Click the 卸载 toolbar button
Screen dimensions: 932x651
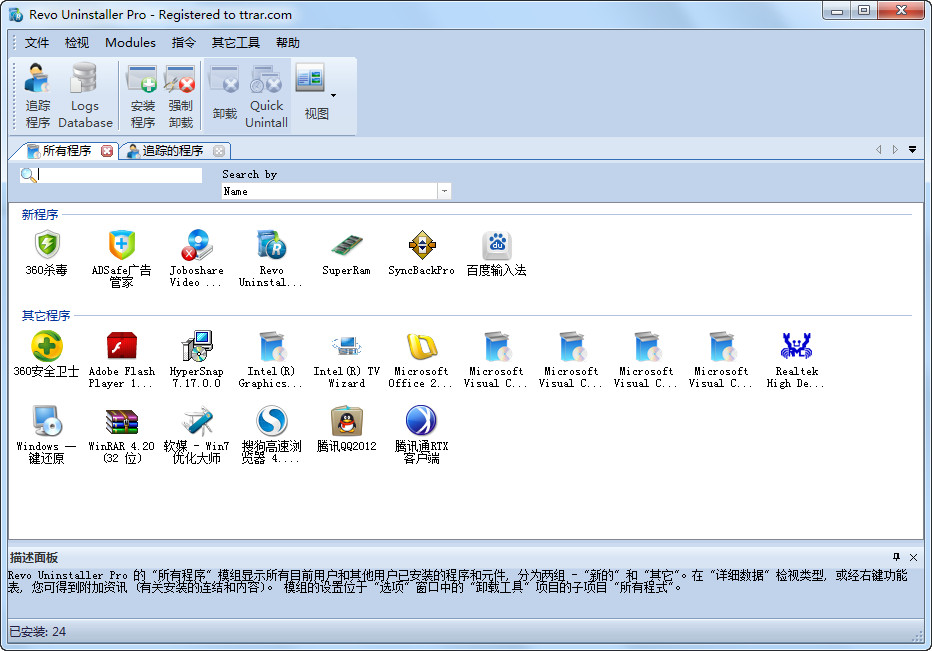(225, 95)
